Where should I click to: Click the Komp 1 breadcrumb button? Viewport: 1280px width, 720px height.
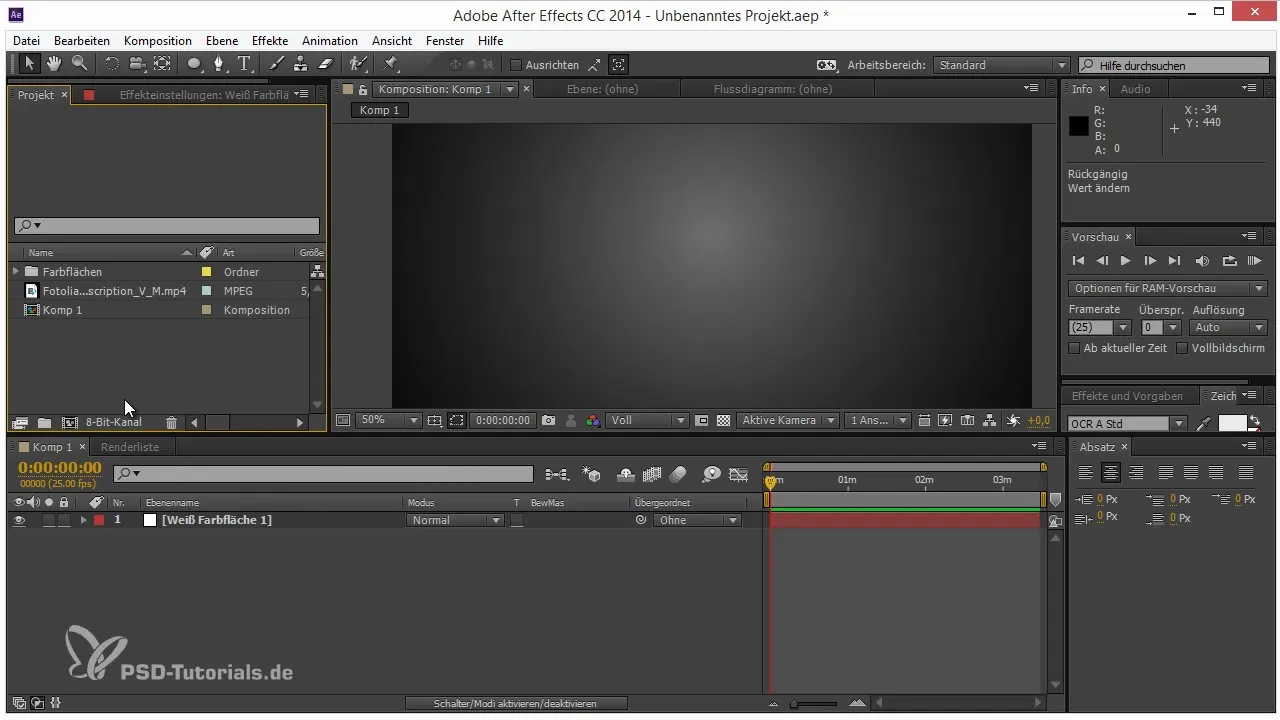coord(379,110)
